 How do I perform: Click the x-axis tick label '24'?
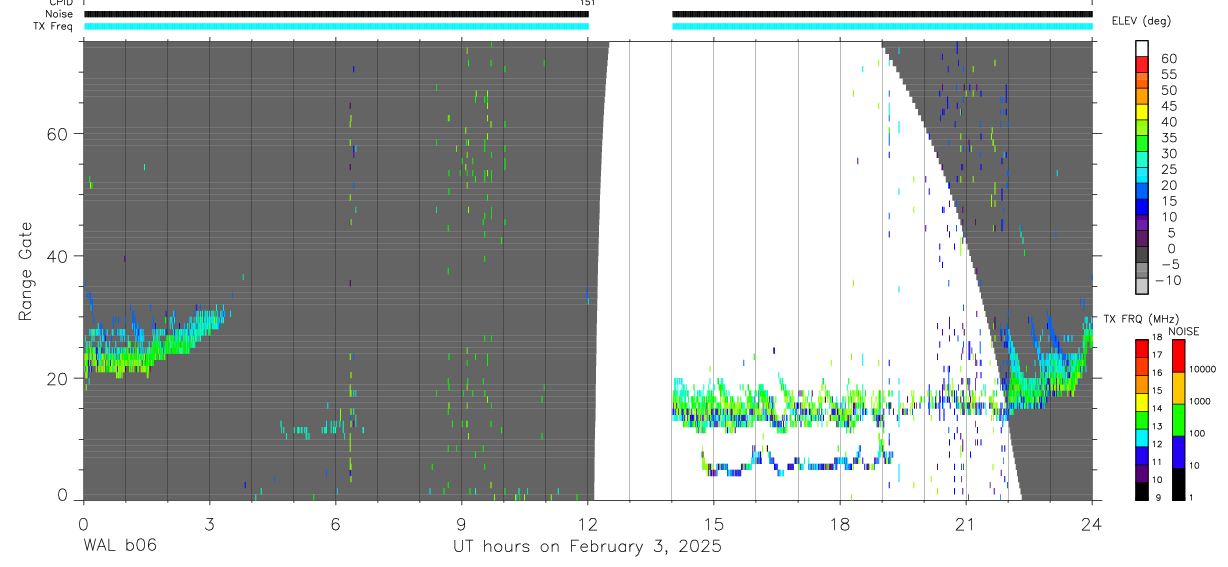click(x=1092, y=522)
